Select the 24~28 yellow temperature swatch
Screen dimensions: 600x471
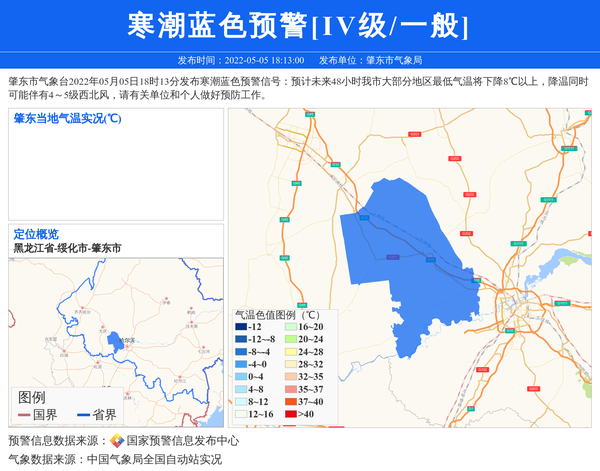tap(289, 352)
